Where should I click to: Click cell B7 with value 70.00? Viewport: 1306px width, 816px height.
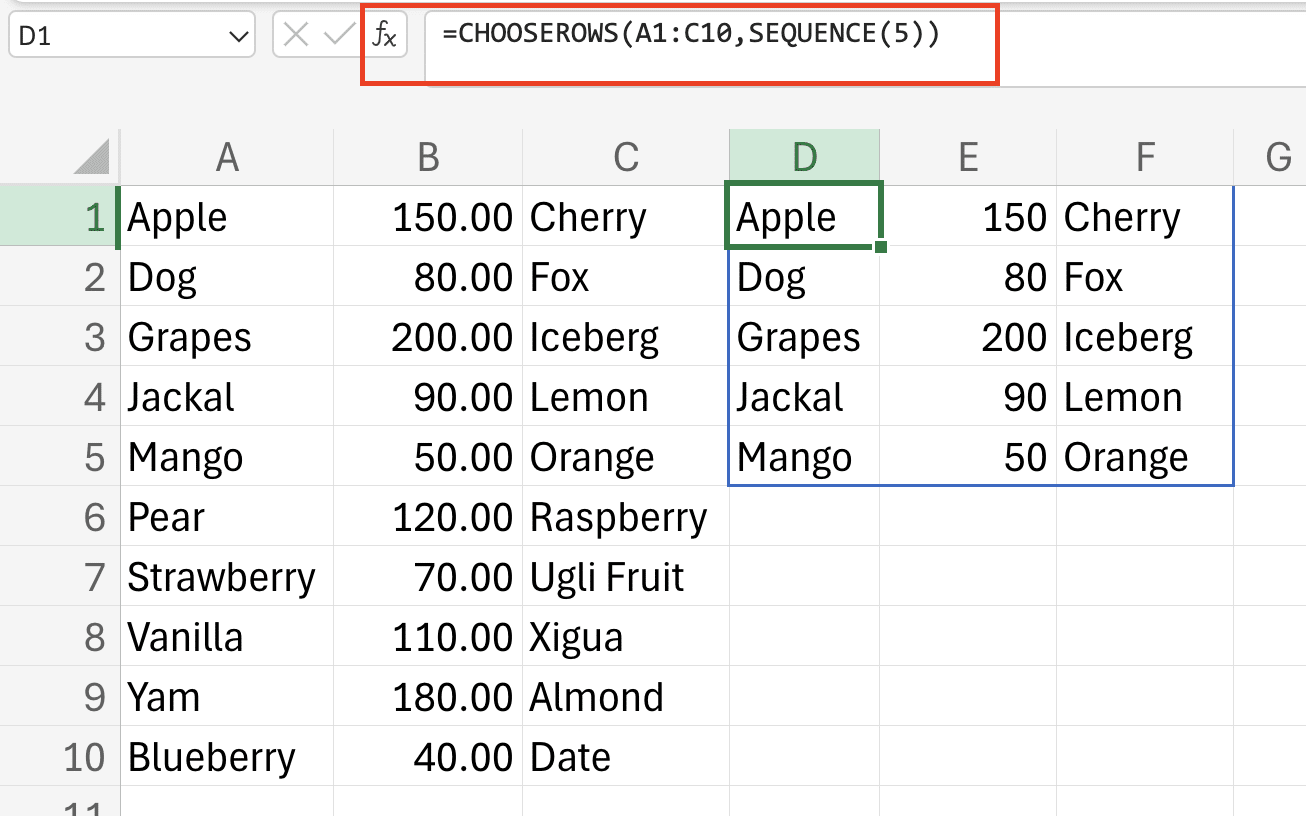428,576
